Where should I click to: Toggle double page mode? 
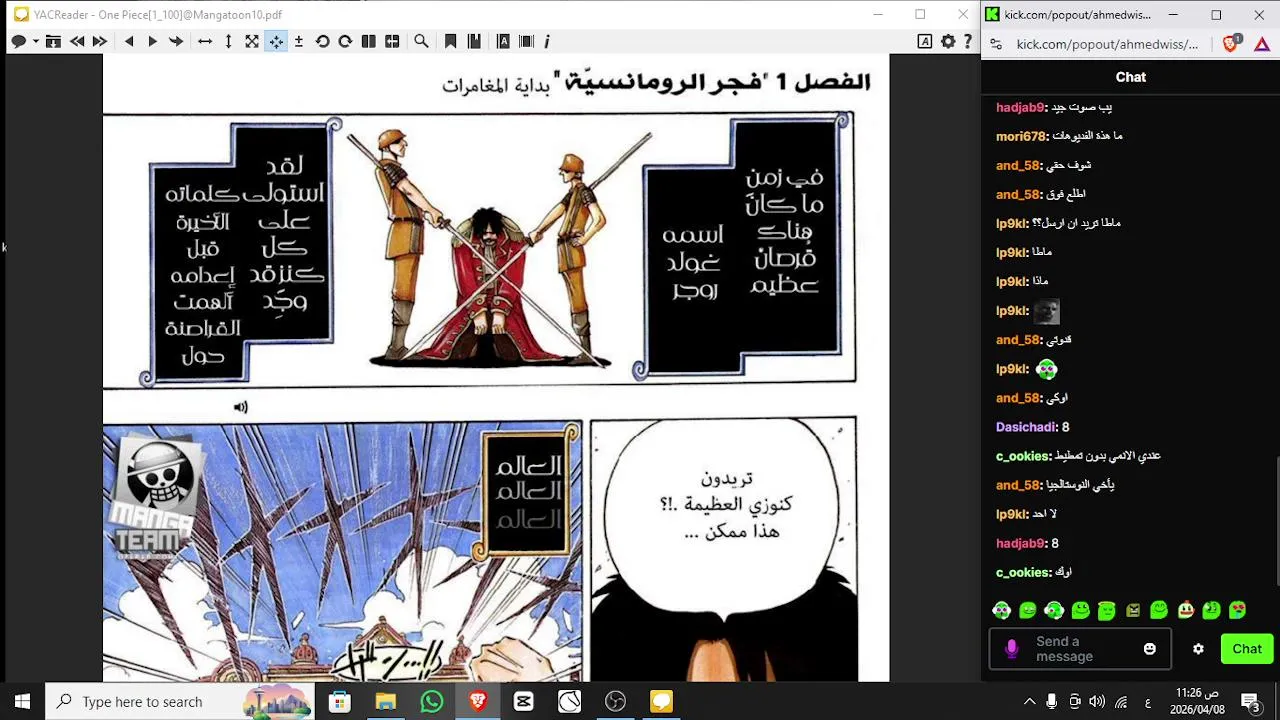click(369, 41)
